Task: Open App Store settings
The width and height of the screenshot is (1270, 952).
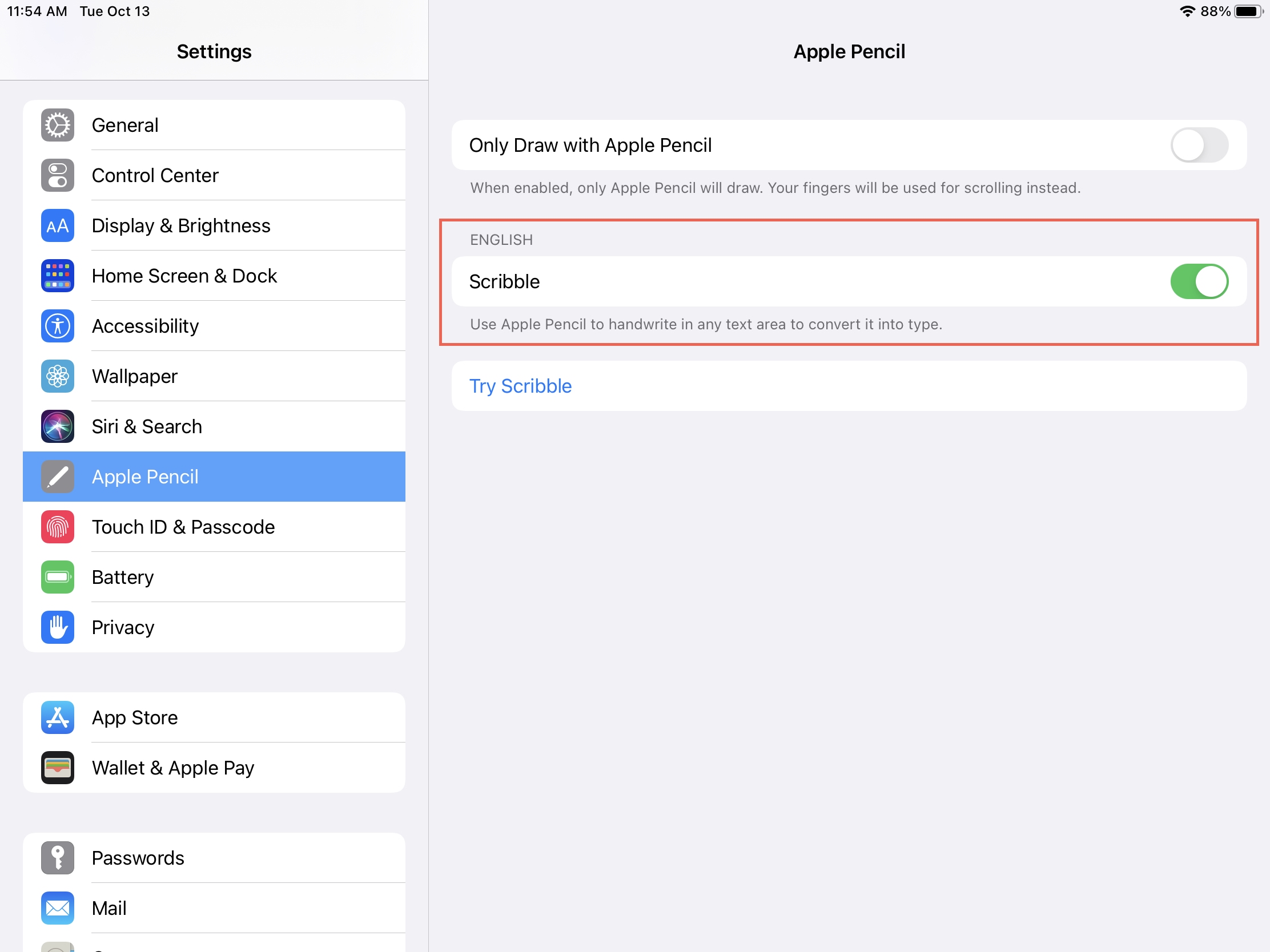Action: click(214, 717)
